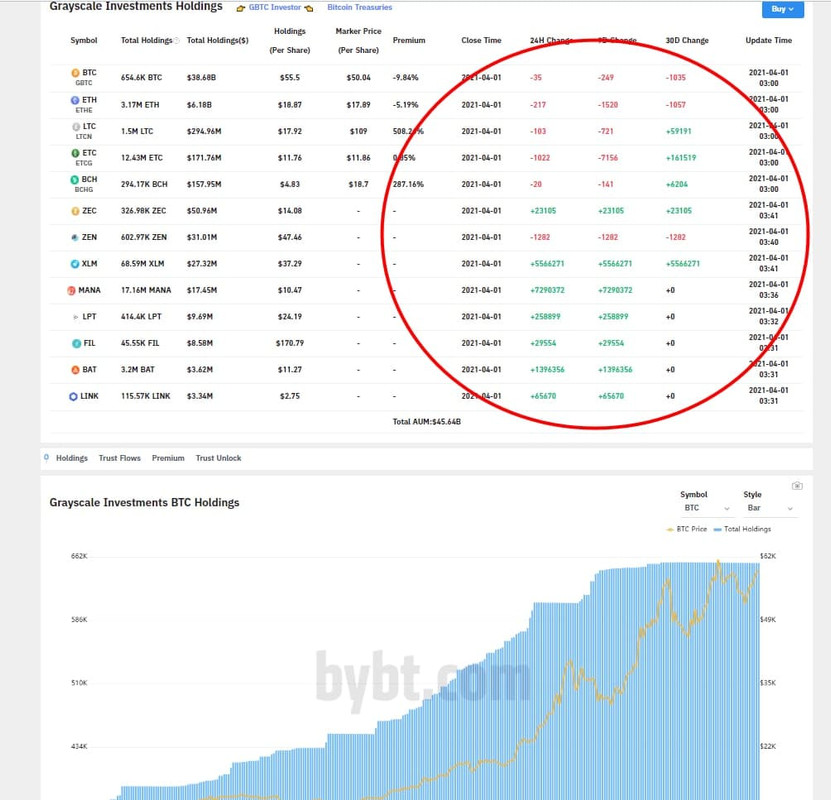Screen dimensions: 831x800
Task: Open the GBTC Investor link
Action: 275,7
